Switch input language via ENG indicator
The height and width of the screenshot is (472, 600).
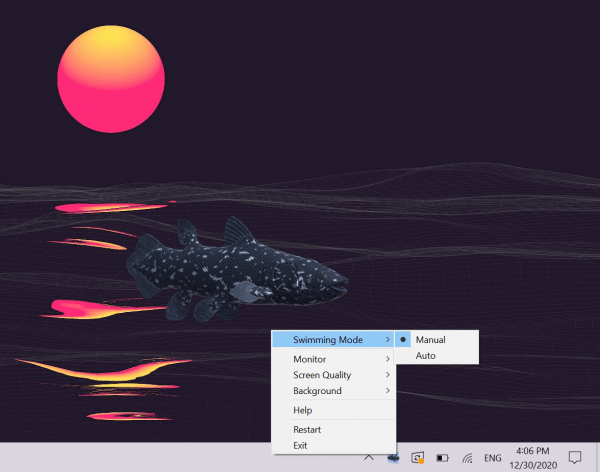click(492, 458)
